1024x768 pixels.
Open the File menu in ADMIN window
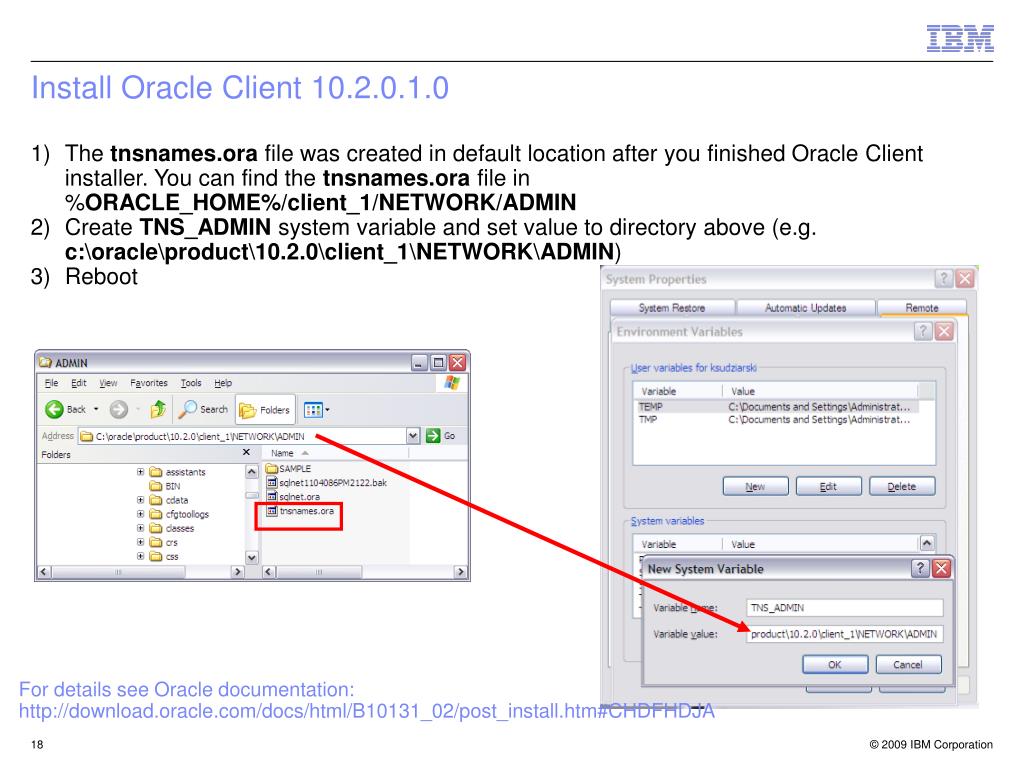pos(52,383)
